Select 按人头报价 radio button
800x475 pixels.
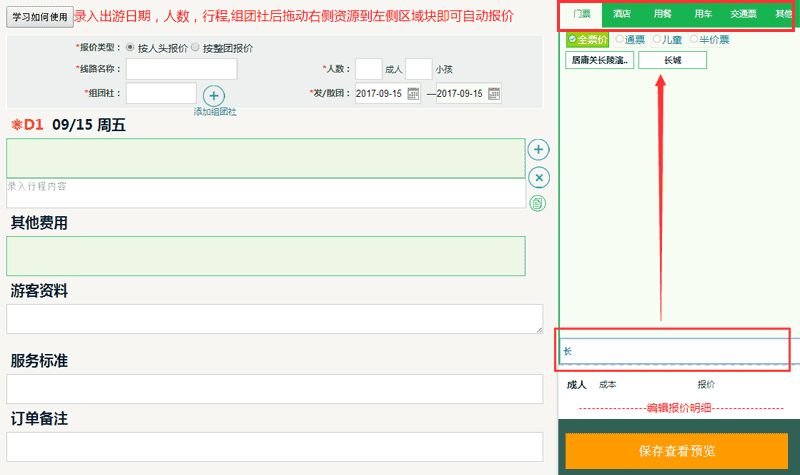tap(130, 47)
